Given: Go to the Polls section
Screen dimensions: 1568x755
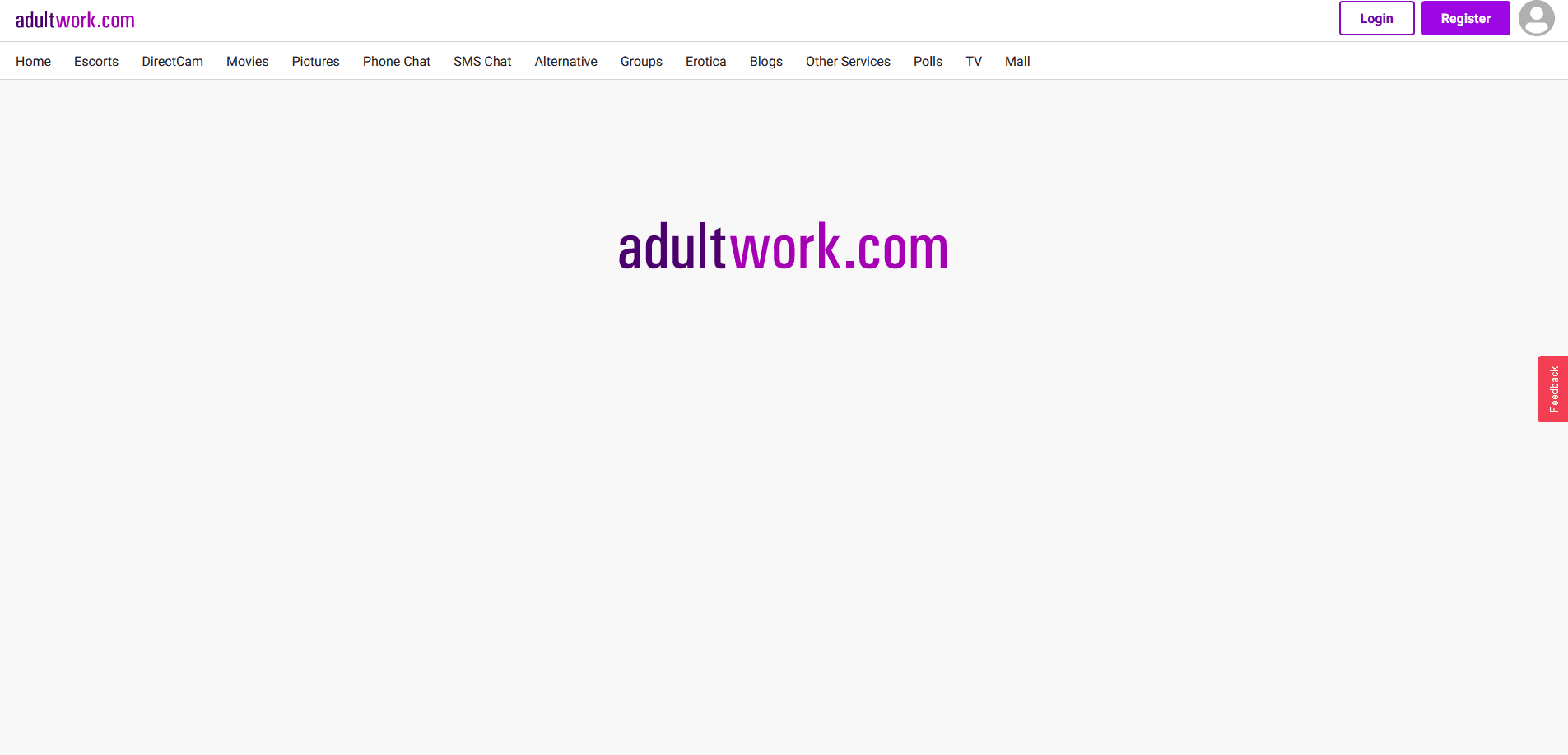Looking at the screenshot, I should [928, 61].
